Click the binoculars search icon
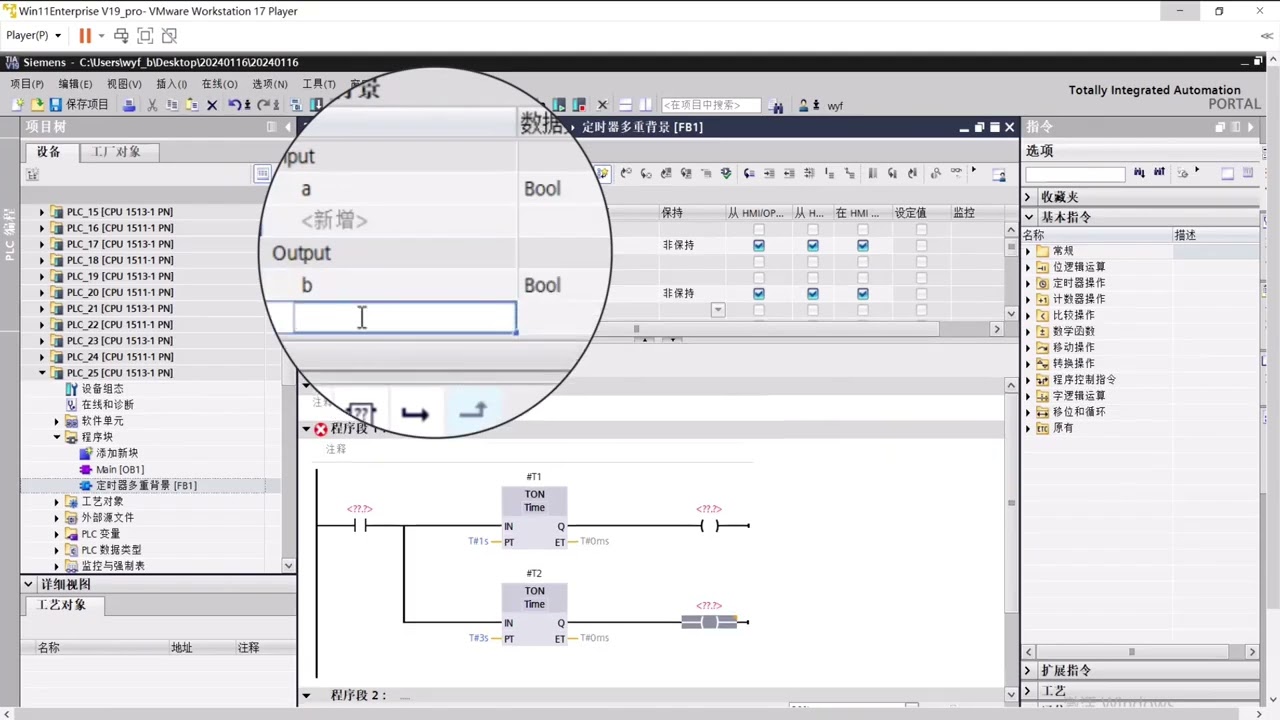This screenshot has width=1280, height=720. click(777, 105)
